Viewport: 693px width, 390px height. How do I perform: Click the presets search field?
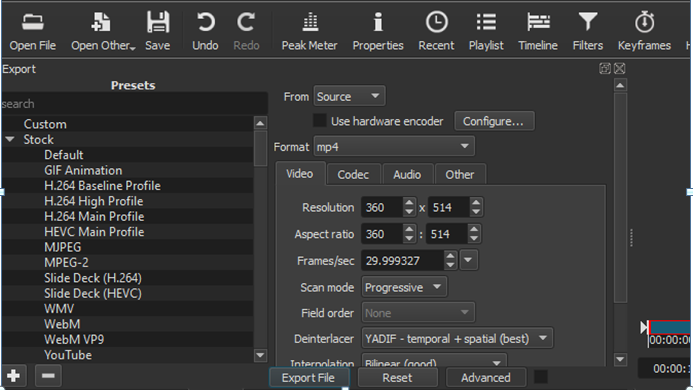134,104
